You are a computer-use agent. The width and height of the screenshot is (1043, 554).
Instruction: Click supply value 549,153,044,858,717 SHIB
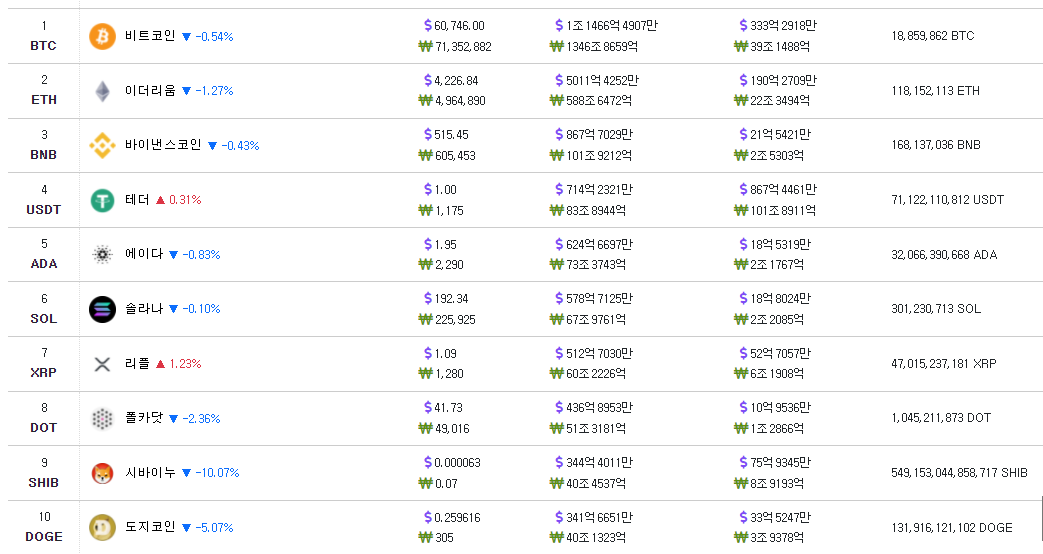(959, 473)
